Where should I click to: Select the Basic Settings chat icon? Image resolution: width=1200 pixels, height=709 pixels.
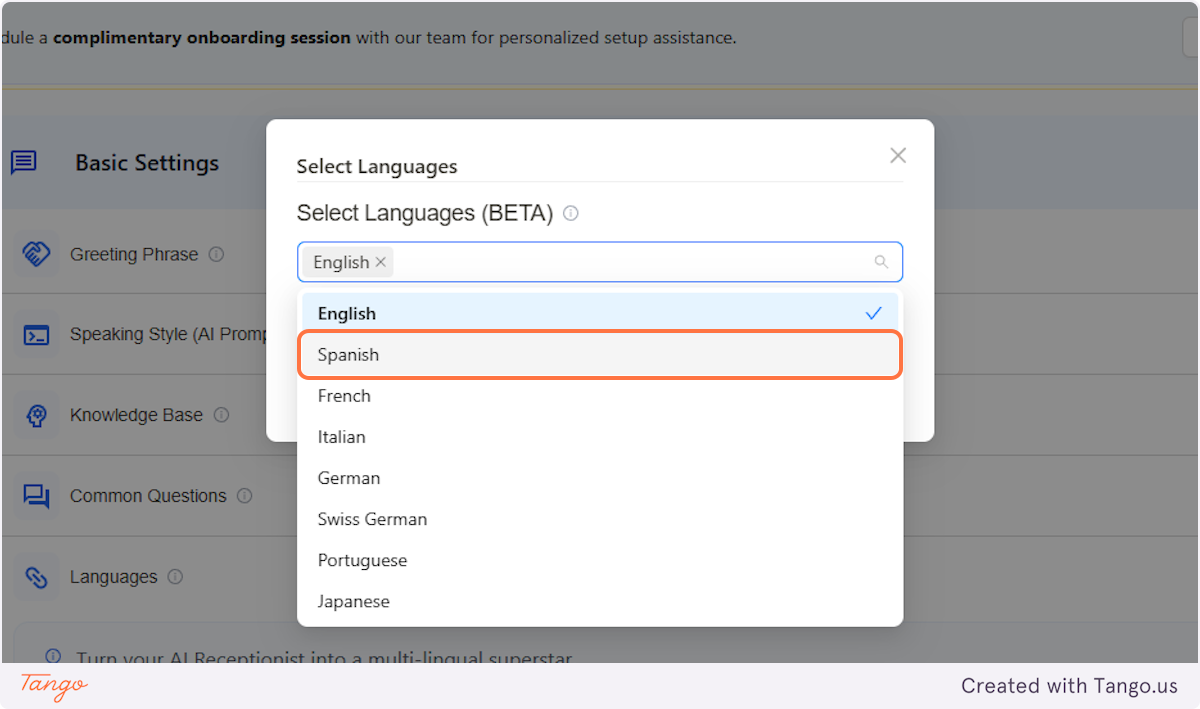tap(24, 162)
